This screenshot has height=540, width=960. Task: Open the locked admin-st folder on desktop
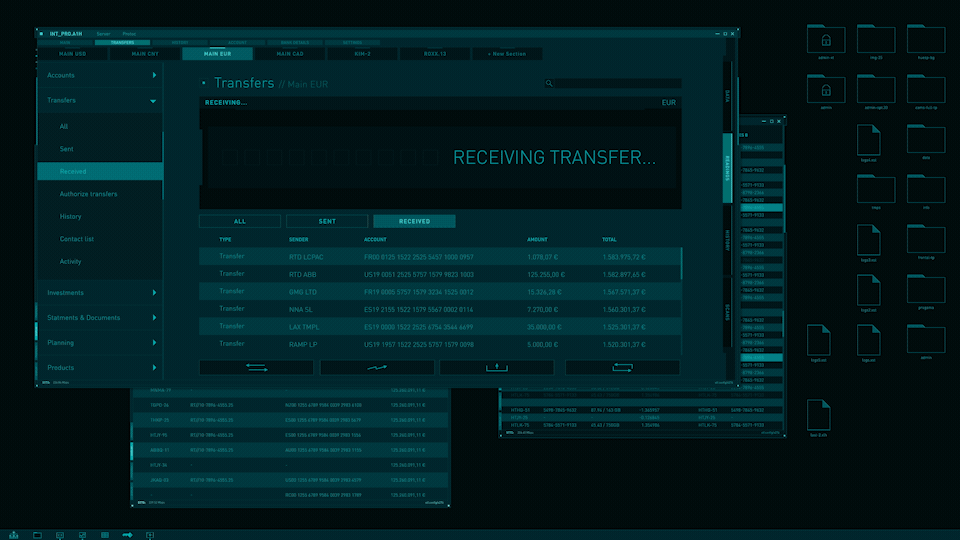[826, 40]
